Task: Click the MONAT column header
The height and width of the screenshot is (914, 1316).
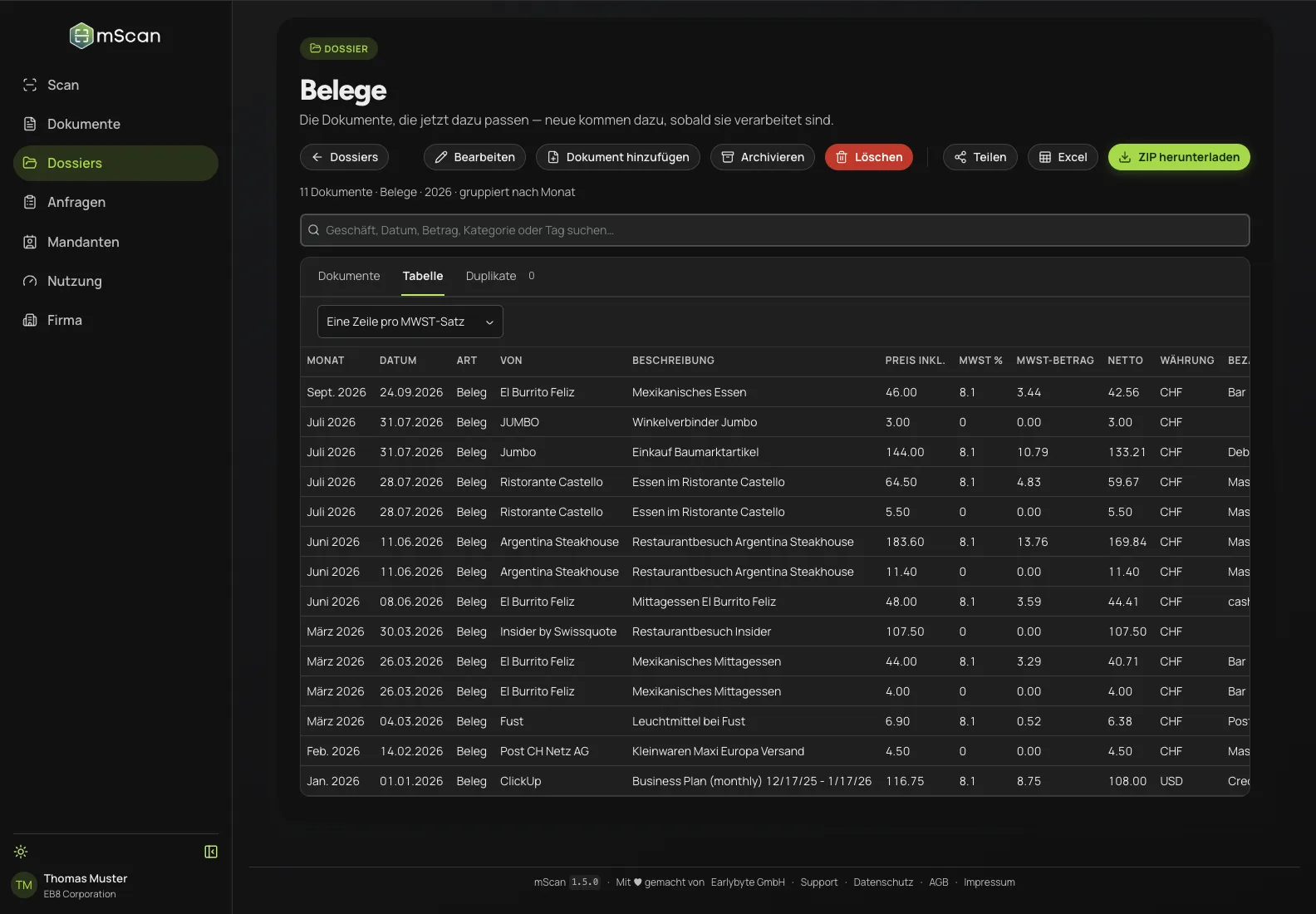Action: pos(326,361)
